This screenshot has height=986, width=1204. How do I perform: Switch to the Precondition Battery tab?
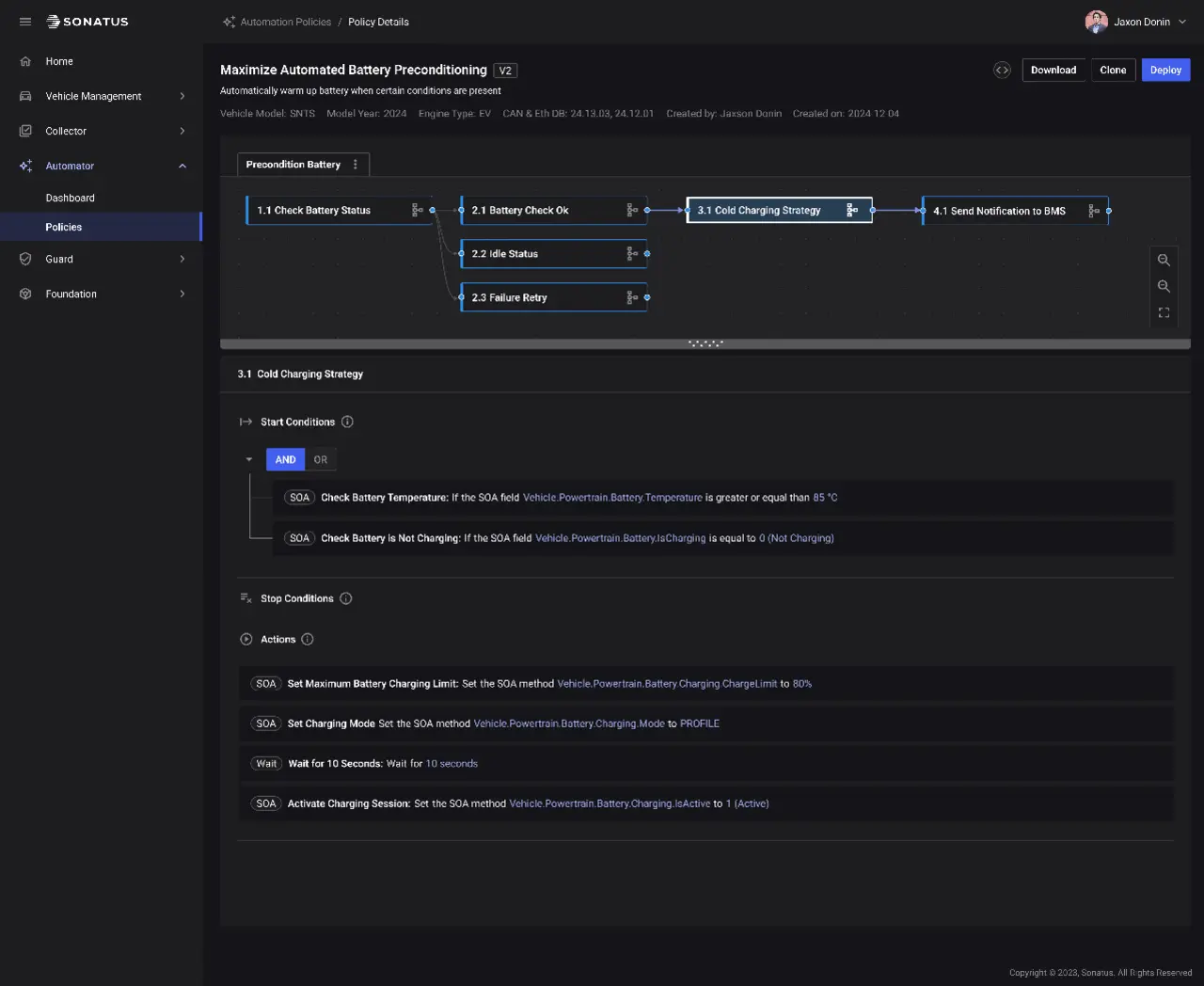293,165
